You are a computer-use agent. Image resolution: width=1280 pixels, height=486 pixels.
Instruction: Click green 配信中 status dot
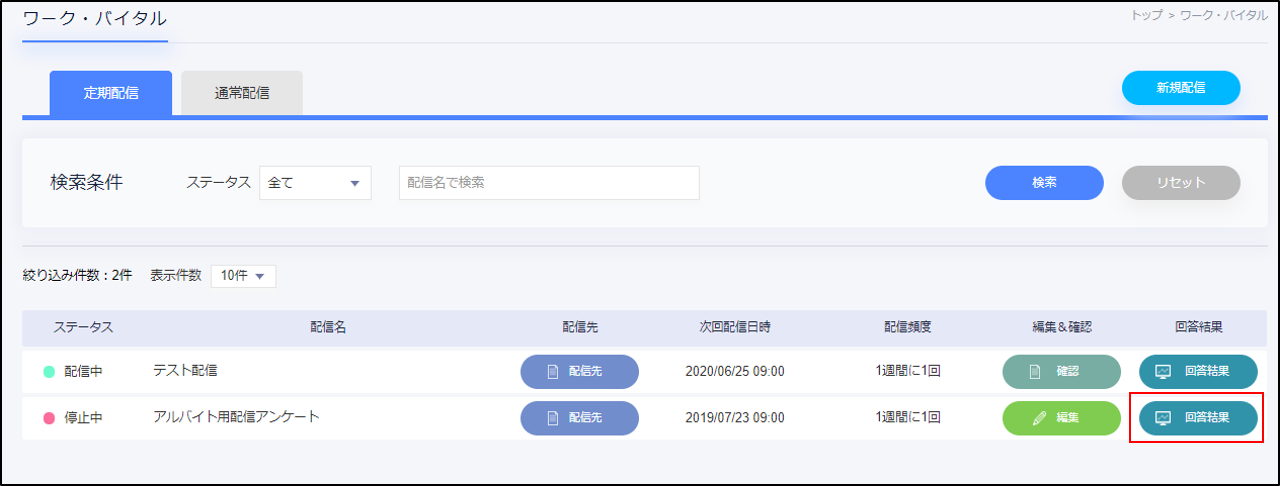click(x=49, y=371)
